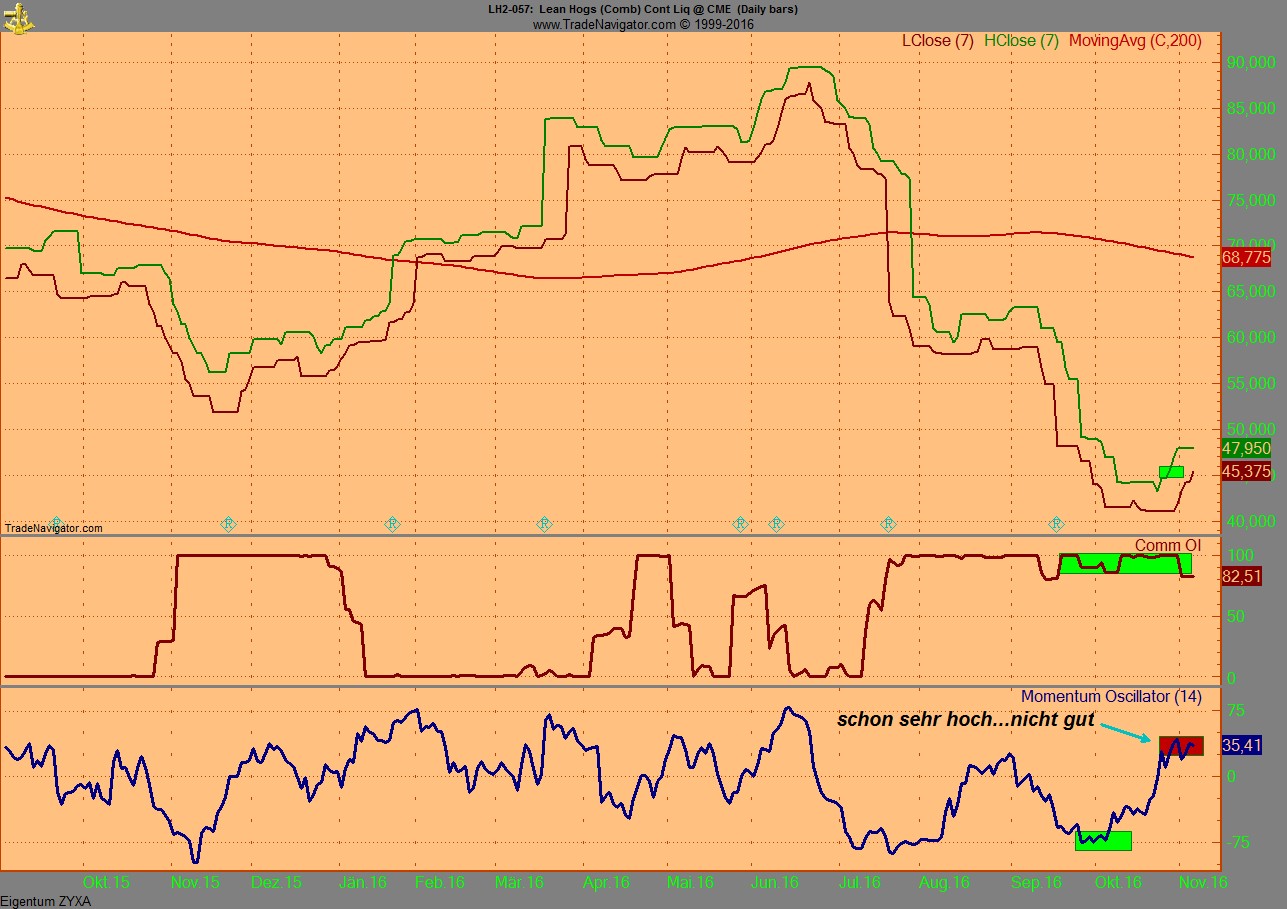Click the rollover diamond marker near Okt.16
This screenshot has width=1287, height=909.
click(x=1056, y=523)
